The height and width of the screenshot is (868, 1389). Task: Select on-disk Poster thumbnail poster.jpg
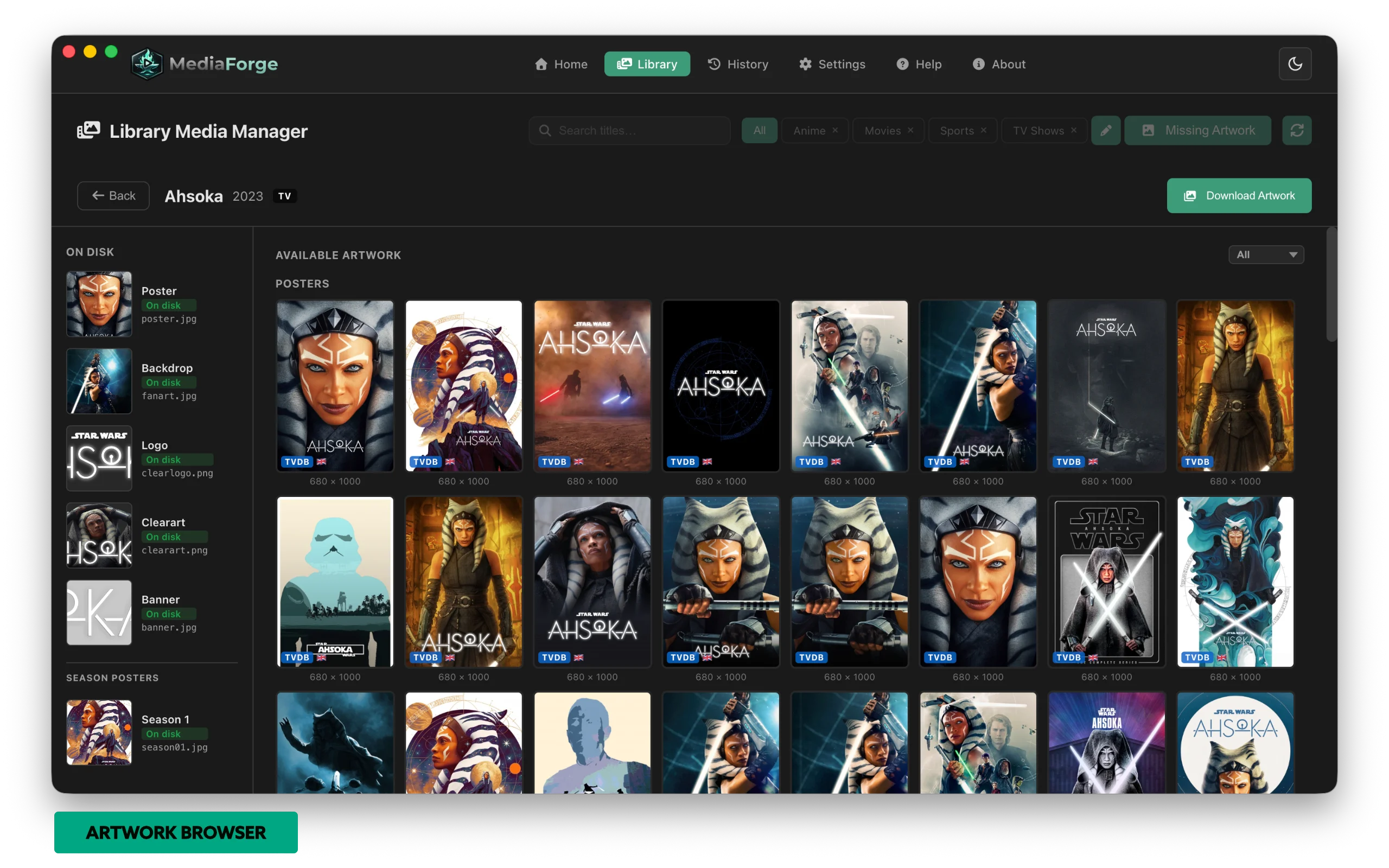(x=99, y=304)
